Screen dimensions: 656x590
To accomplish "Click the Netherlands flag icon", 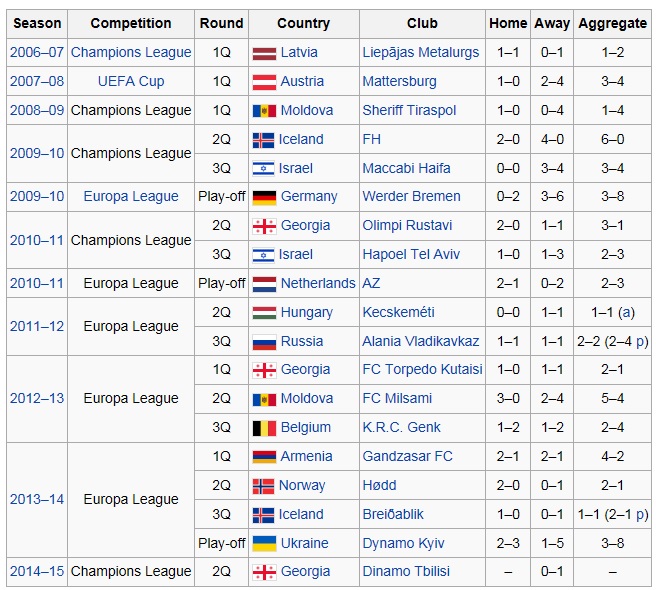I will tap(264, 283).
